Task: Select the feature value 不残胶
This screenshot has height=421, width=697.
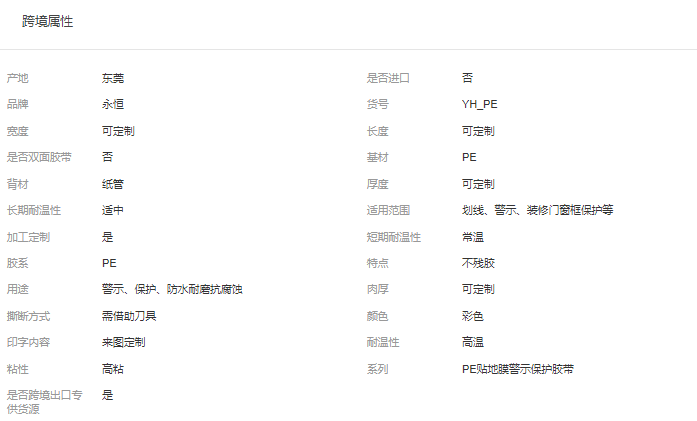Action: 478,263
